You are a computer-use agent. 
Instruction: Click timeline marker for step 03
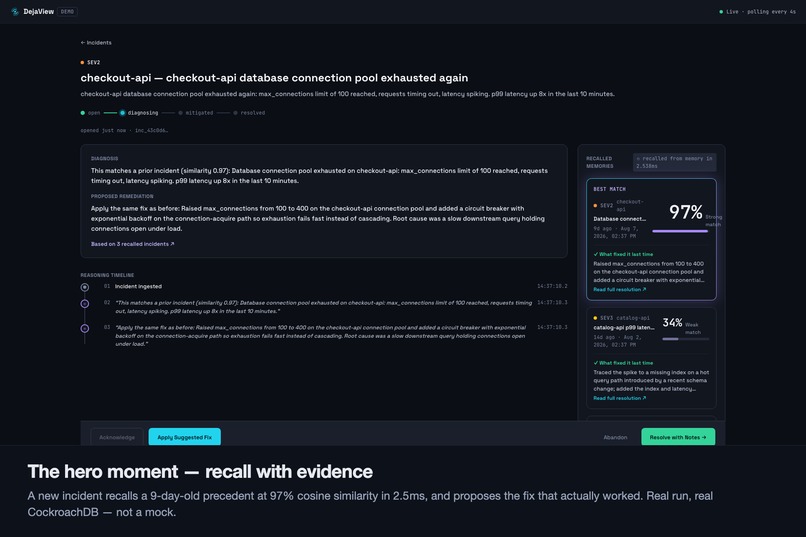85,328
